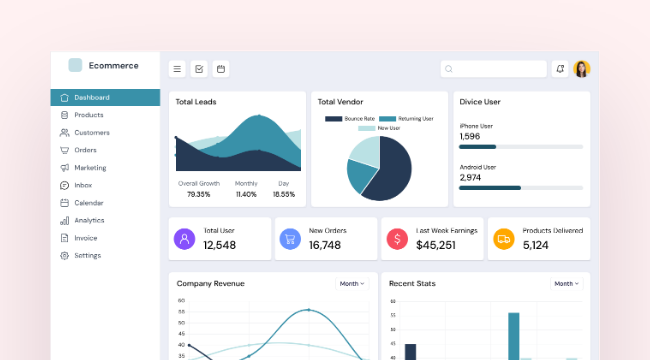Toggle Bounce Rate legend swatch
The image size is (650, 360).
333,119
